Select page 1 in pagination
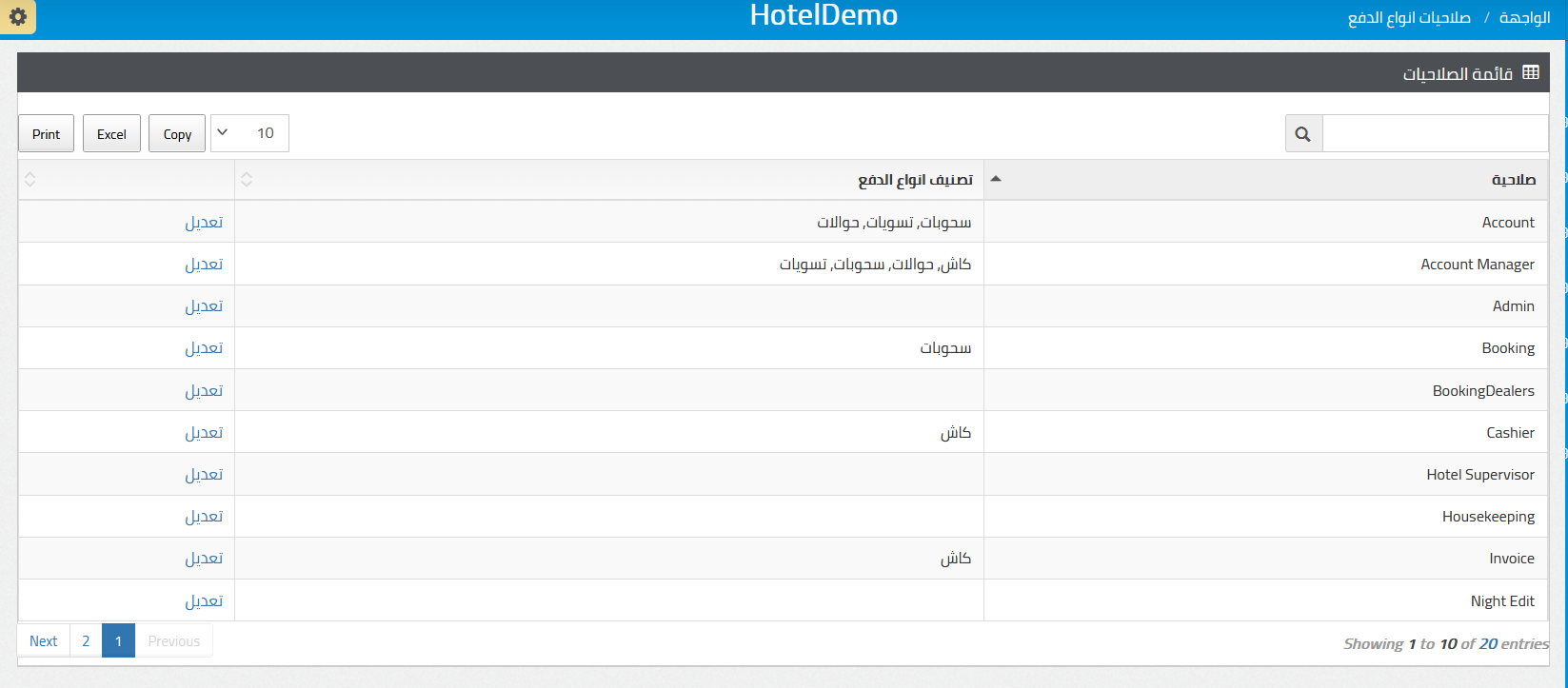This screenshot has height=688, width=1568. point(118,641)
